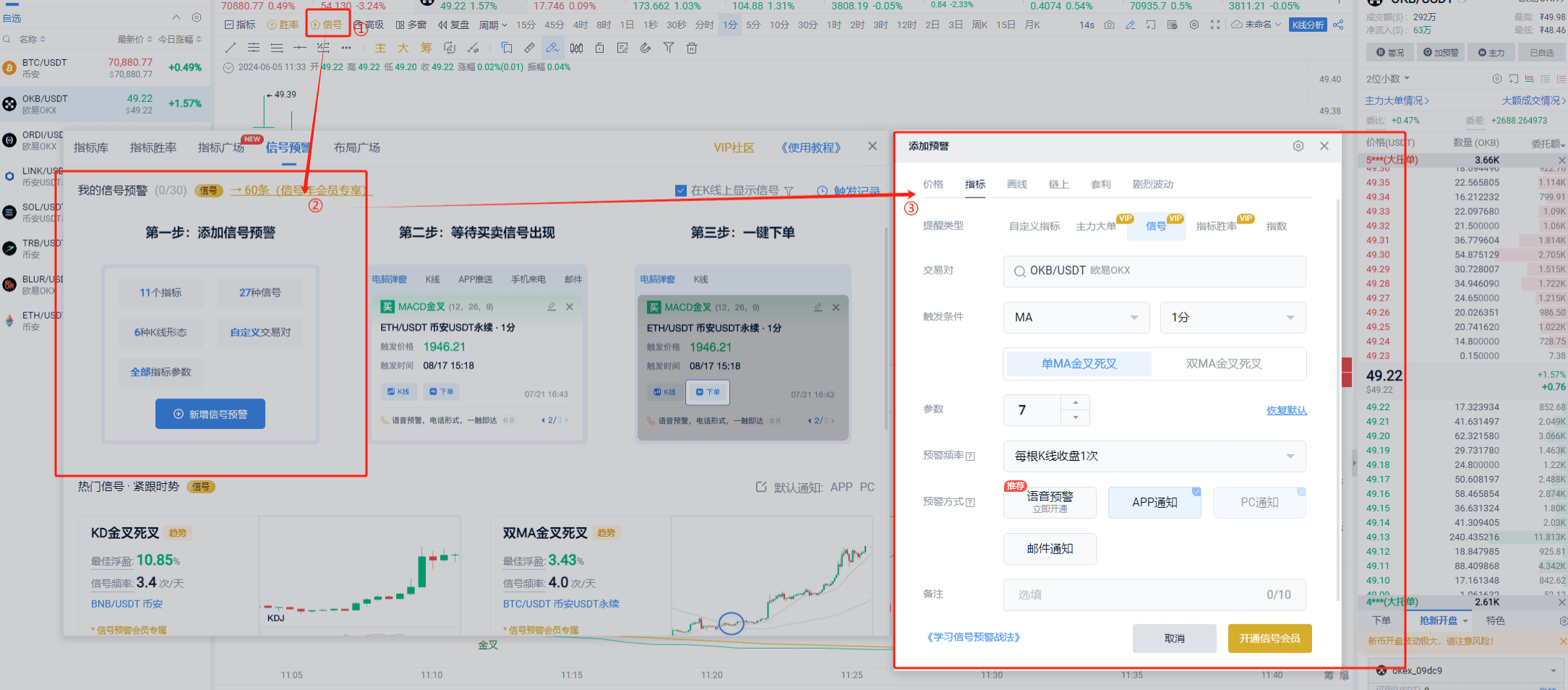Toggle 邮件通知 alert method
The image size is (1568, 690).
[1050, 549]
